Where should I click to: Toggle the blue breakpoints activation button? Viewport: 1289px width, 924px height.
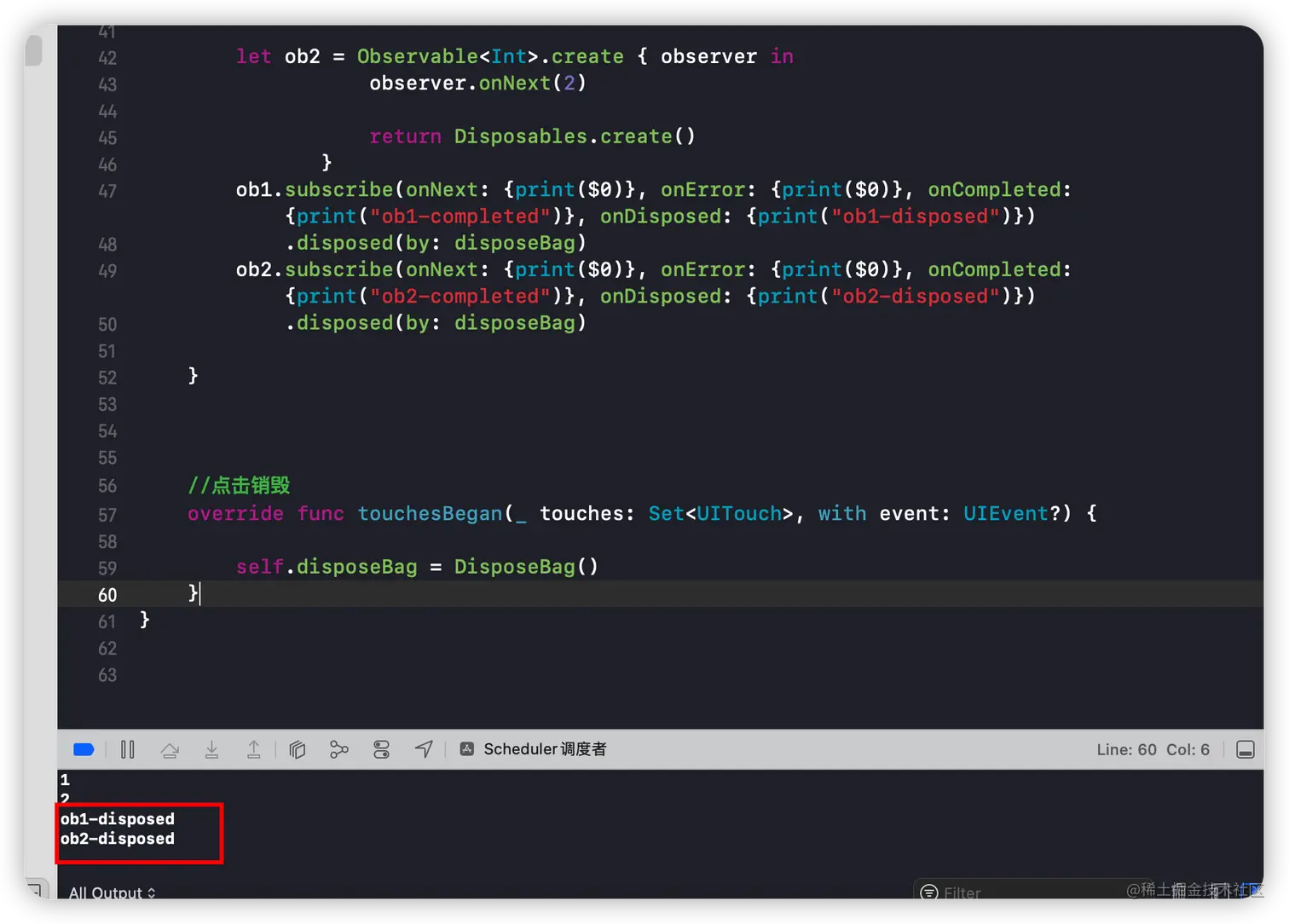point(84,749)
